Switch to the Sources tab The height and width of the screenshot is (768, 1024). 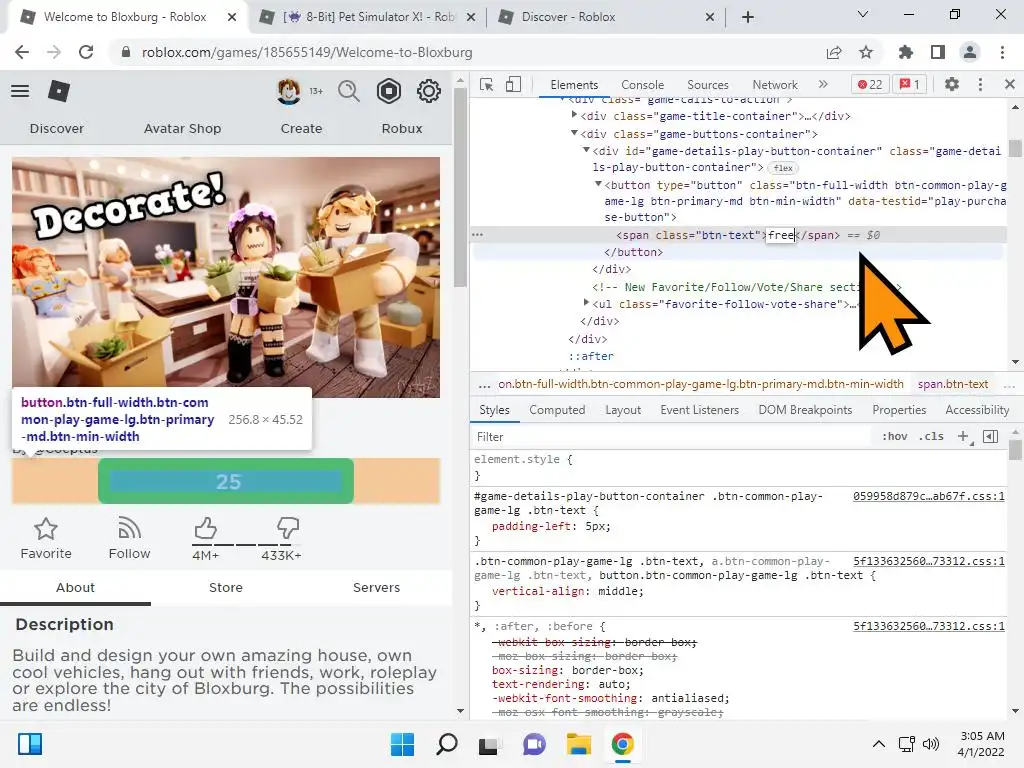(x=708, y=84)
